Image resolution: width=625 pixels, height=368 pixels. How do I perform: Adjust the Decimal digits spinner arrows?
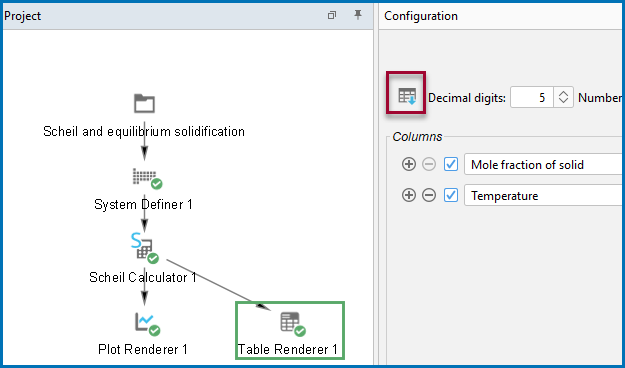tap(563, 97)
